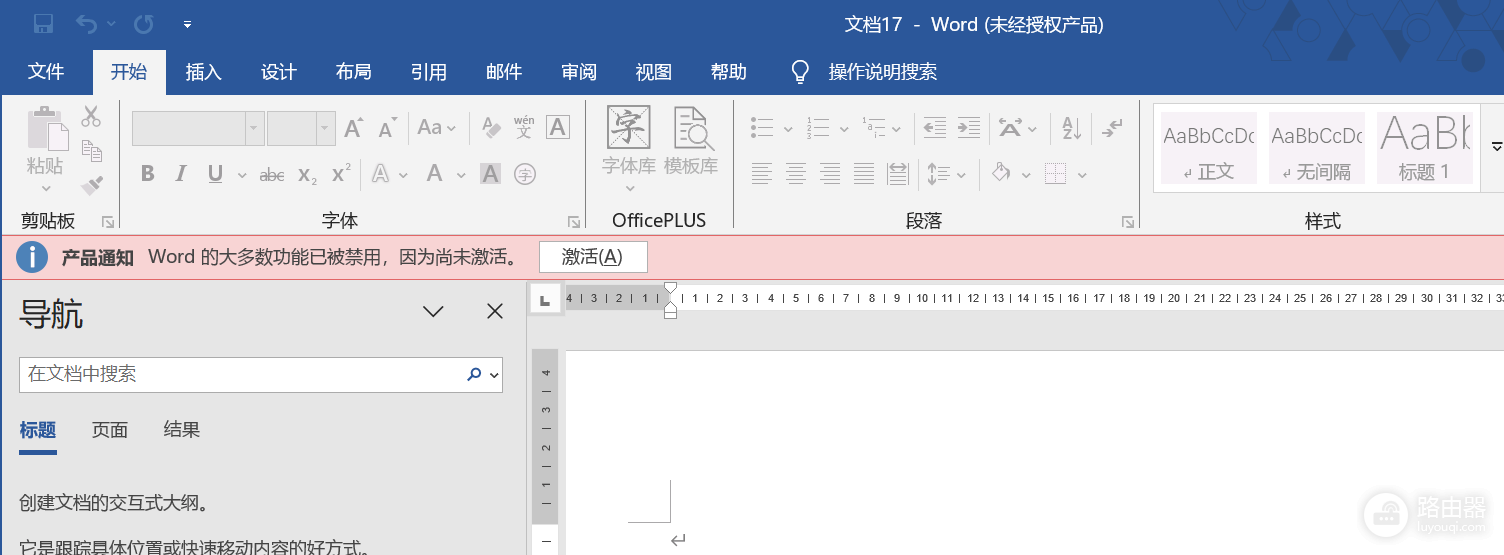Image resolution: width=1504 pixels, height=555 pixels.
Task: Click the text effects outlined A
Action: coord(380,174)
